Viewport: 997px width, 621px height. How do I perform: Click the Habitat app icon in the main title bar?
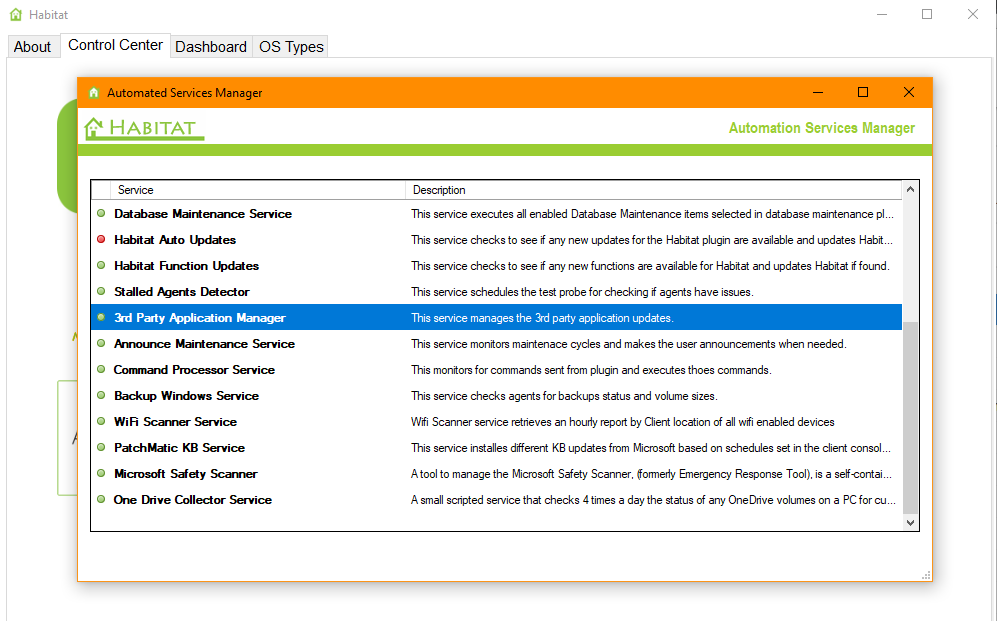[16, 14]
